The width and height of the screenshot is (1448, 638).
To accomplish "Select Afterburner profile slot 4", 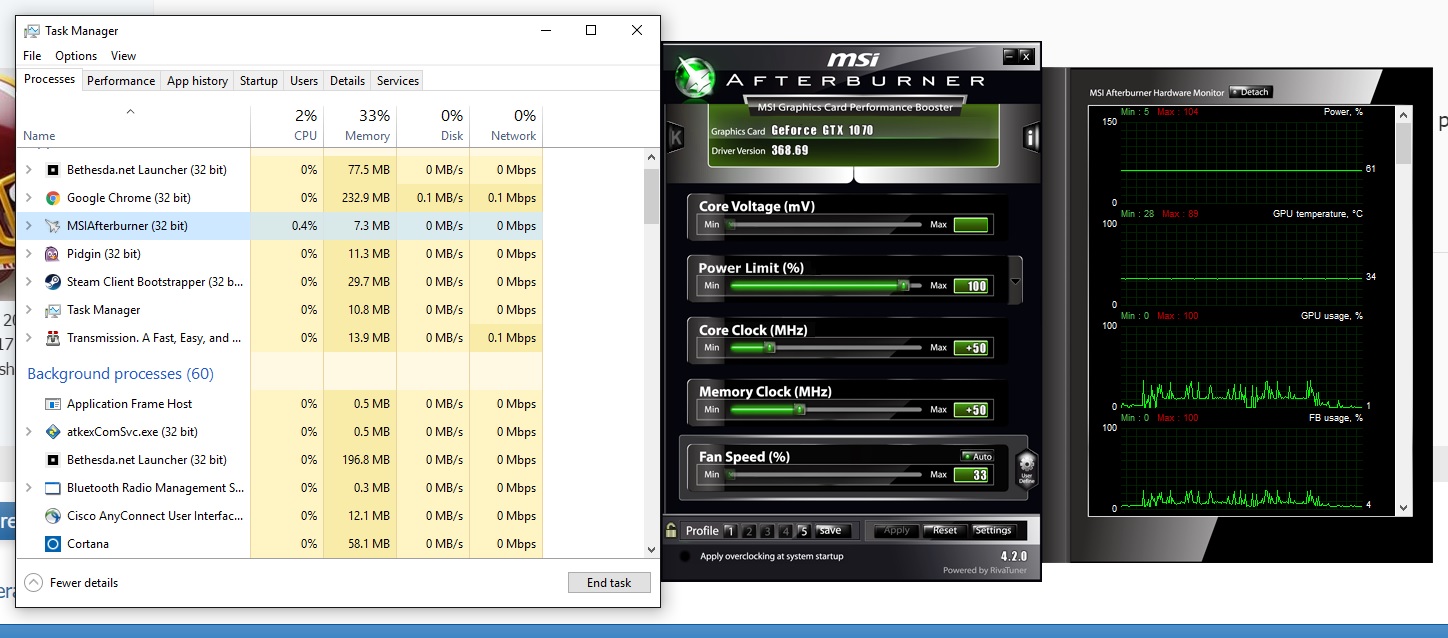I will [x=784, y=531].
